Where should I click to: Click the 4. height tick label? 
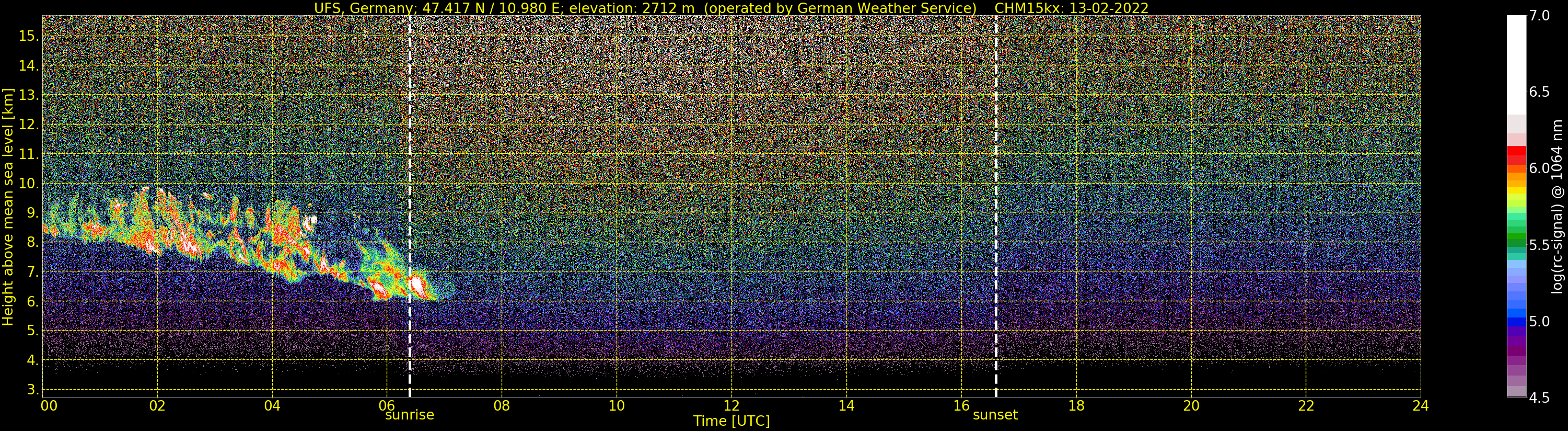tap(32, 360)
